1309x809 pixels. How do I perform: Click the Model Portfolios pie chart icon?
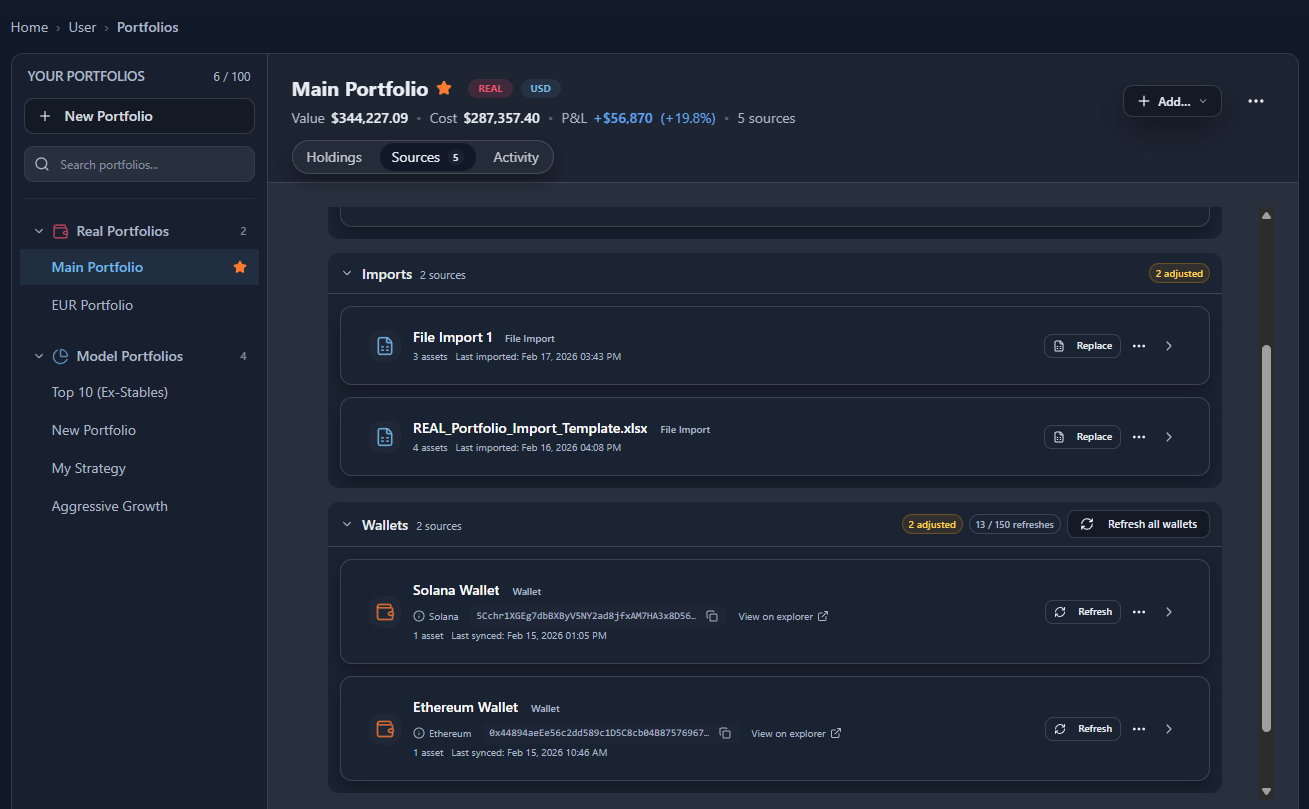pos(60,356)
